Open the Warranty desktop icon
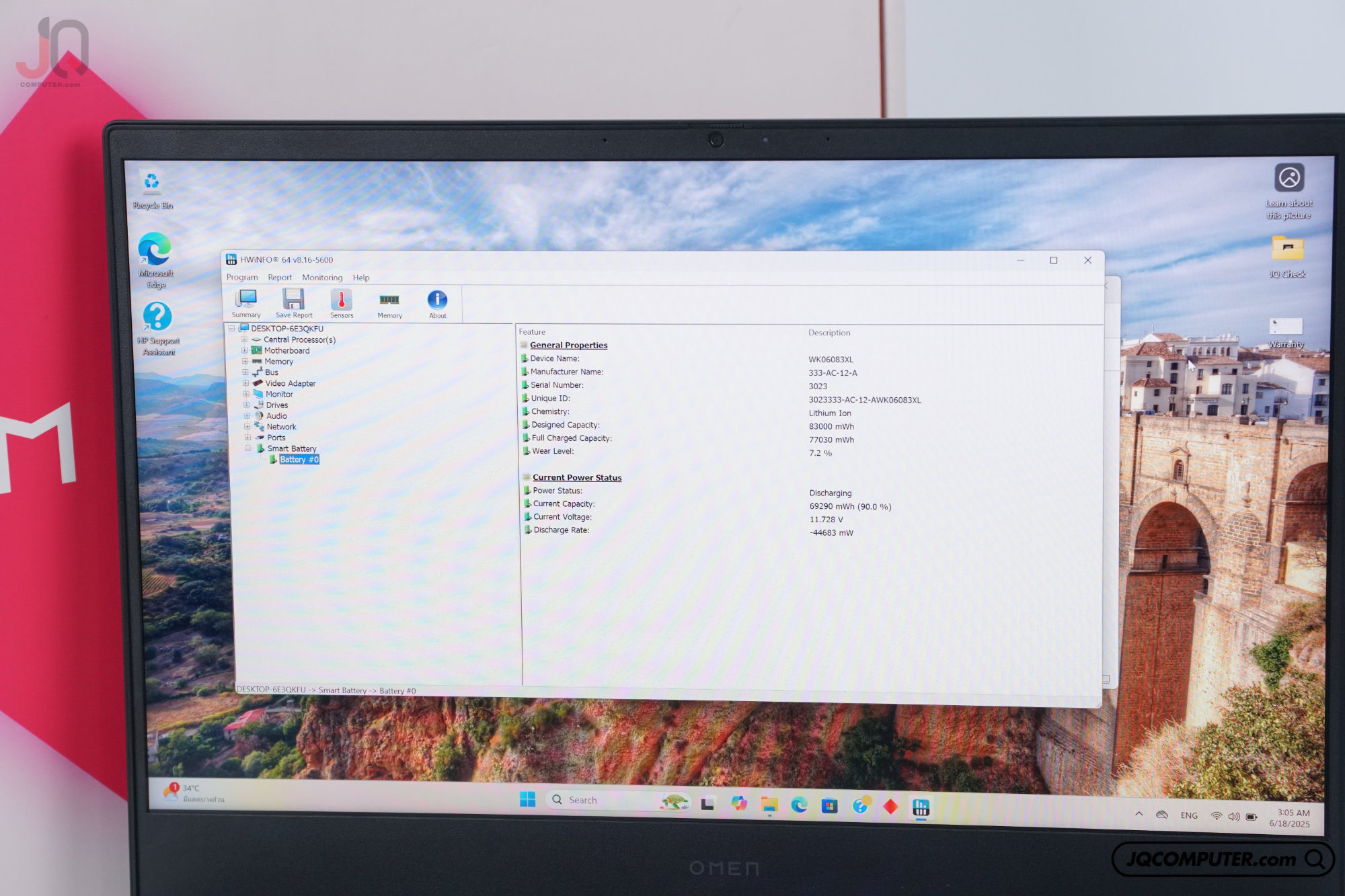The width and height of the screenshot is (1345, 896). [x=1286, y=333]
